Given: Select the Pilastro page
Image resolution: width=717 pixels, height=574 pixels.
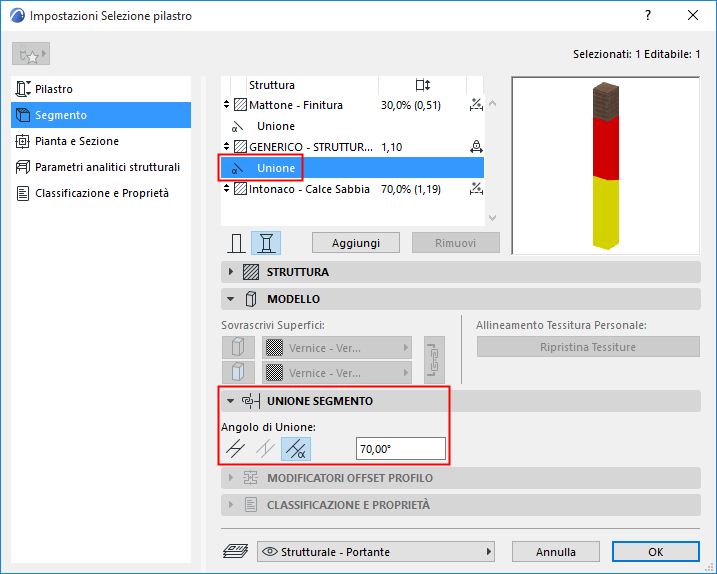Looking at the screenshot, I should pyautogui.click(x=101, y=89).
